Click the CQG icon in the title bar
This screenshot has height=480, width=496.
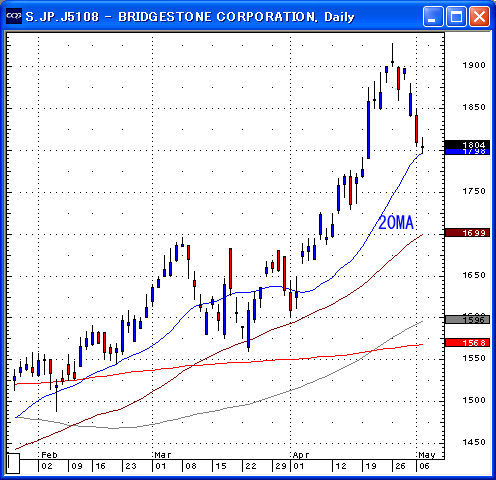pyautogui.click(x=14, y=16)
